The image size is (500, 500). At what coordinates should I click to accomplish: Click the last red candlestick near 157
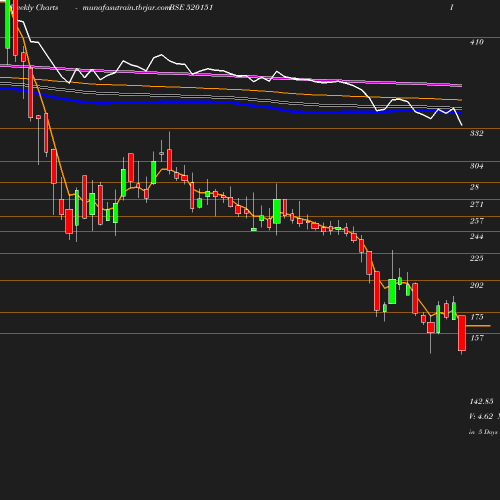tap(462, 333)
